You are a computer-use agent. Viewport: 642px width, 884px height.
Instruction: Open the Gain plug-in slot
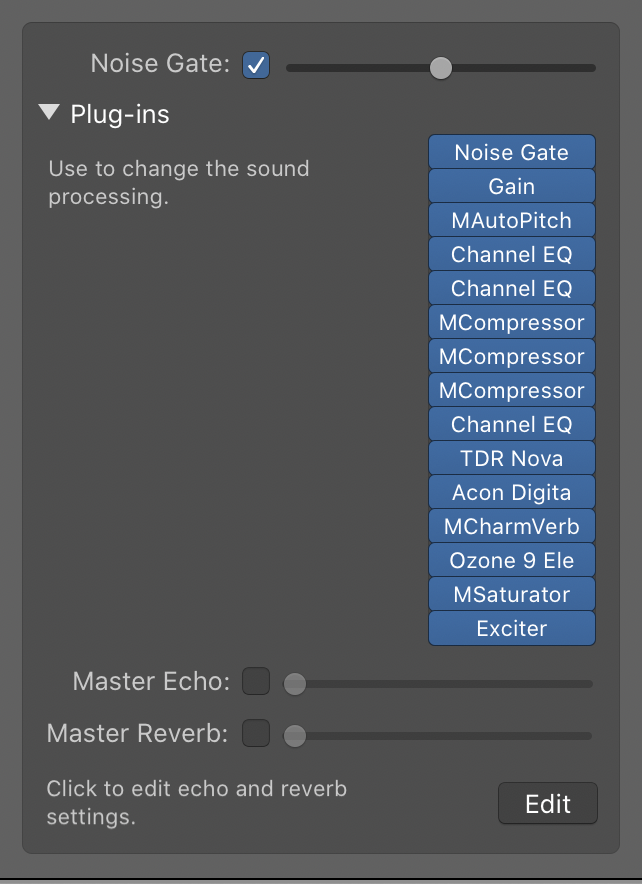click(x=511, y=187)
